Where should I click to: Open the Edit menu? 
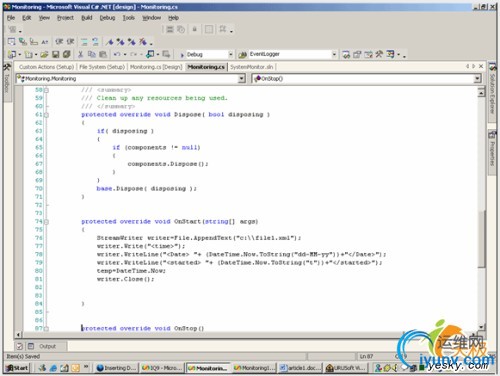point(26,18)
